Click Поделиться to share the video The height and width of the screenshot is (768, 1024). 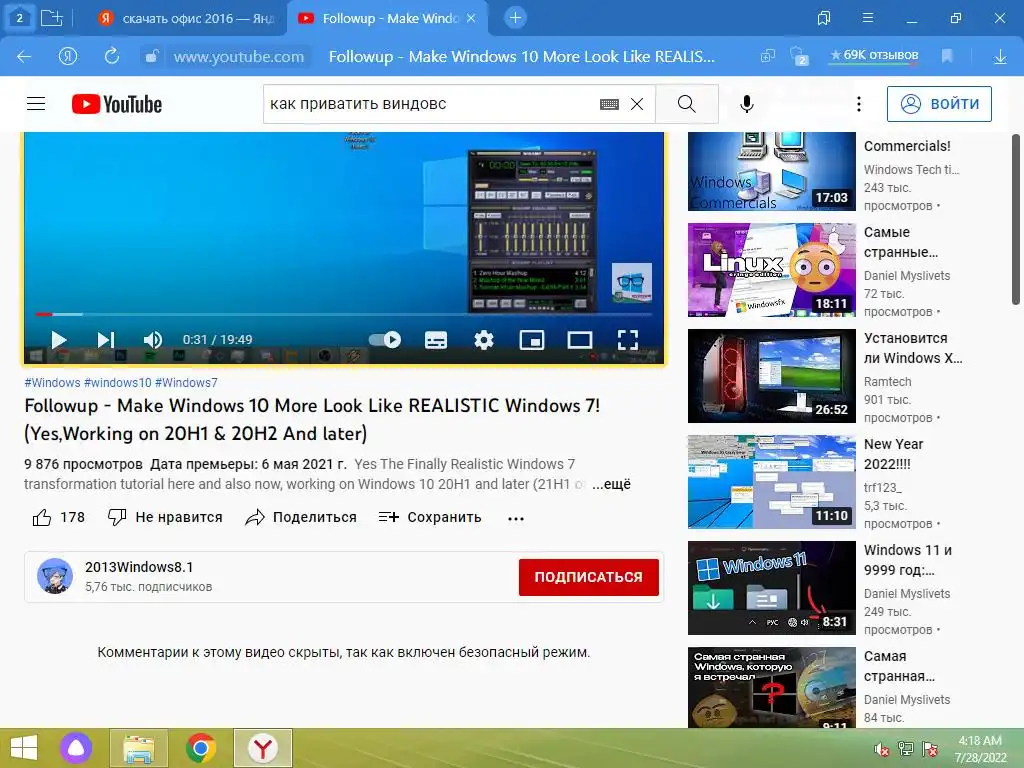tap(301, 518)
